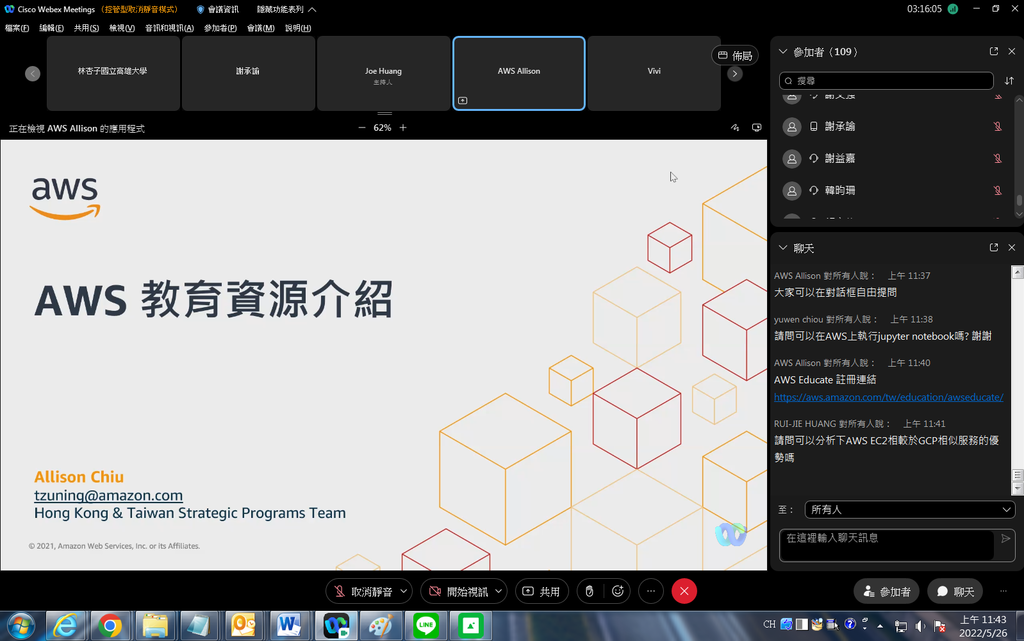Open the 共用(S) menu
Image resolution: width=1024 pixels, height=641 pixels.
point(86,28)
